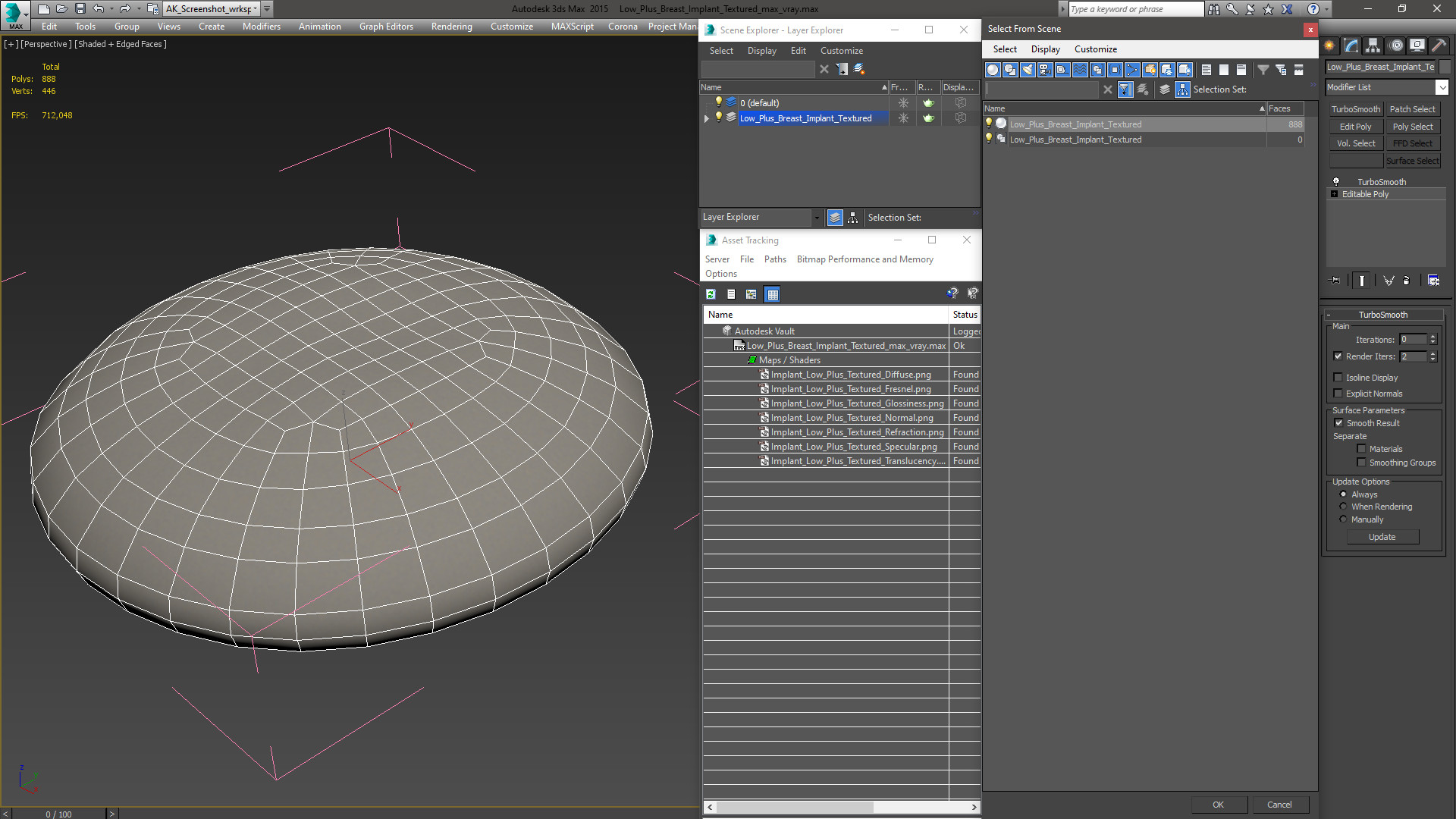Click the Cancel button in Select From Scene
This screenshot has width=1456, height=819.
coord(1279,805)
